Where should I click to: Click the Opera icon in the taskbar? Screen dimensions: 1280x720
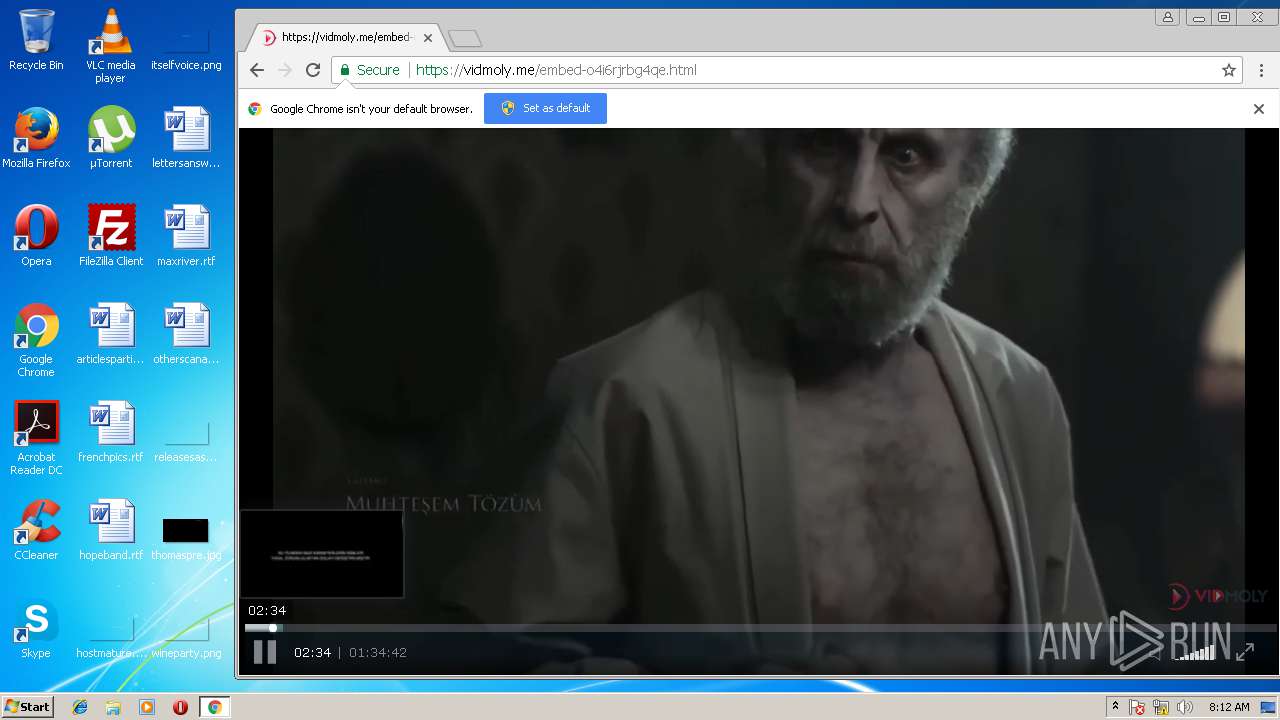tap(180, 707)
